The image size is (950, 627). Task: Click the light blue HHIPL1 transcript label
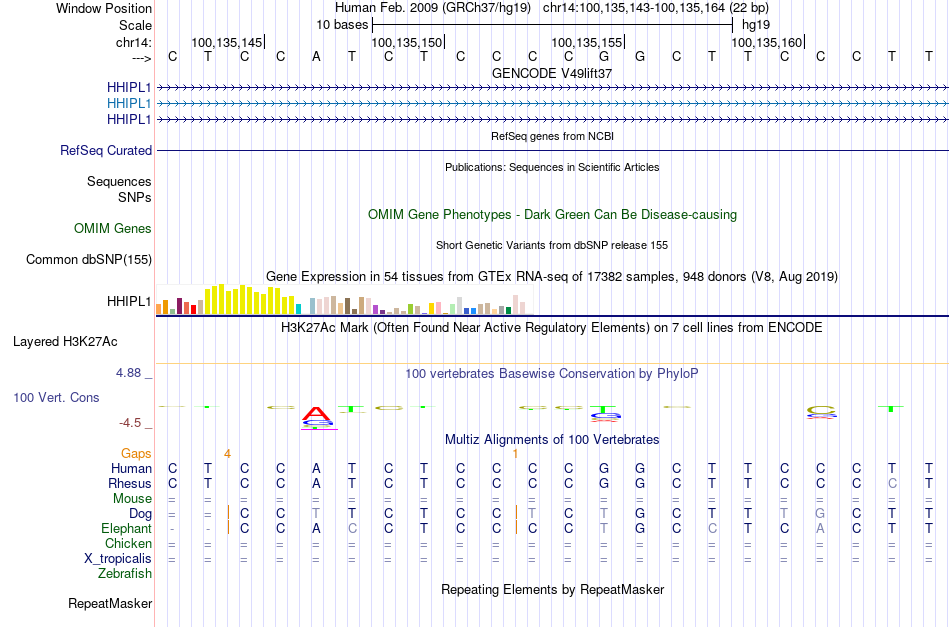click(128, 103)
